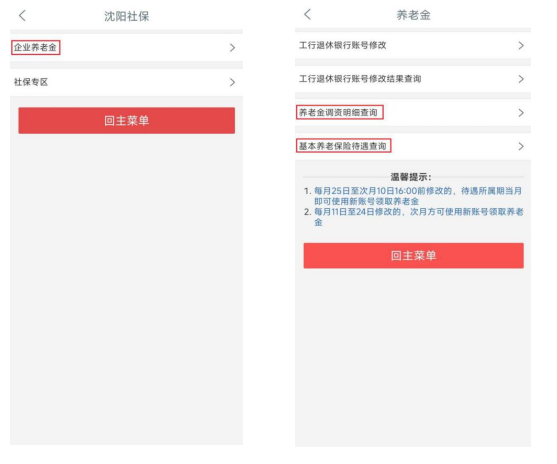Viewport: 557px width, 464px height.
Task: Click the 养老金 page title
Action: click(x=413, y=15)
